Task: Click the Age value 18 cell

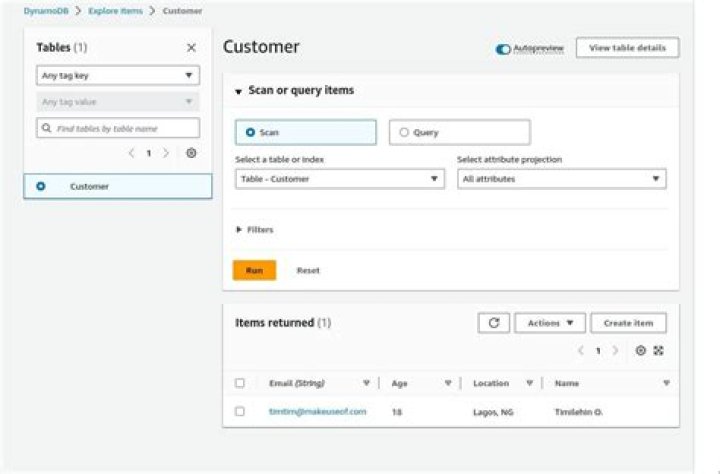Action: tap(397, 412)
